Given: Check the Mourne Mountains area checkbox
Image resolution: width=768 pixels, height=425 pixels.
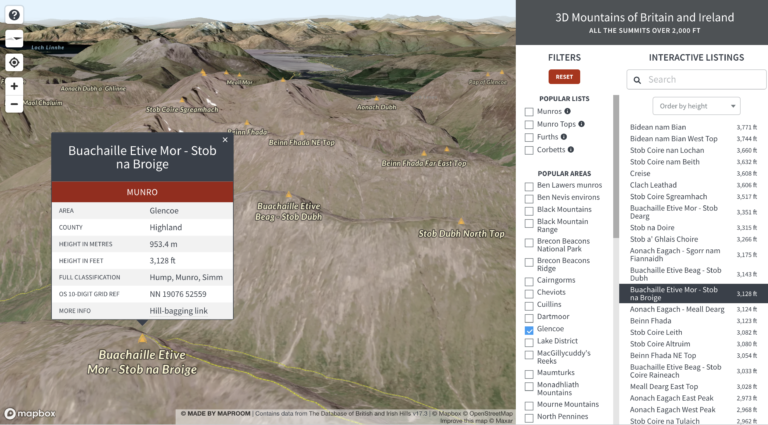Looking at the screenshot, I should pyautogui.click(x=529, y=406).
